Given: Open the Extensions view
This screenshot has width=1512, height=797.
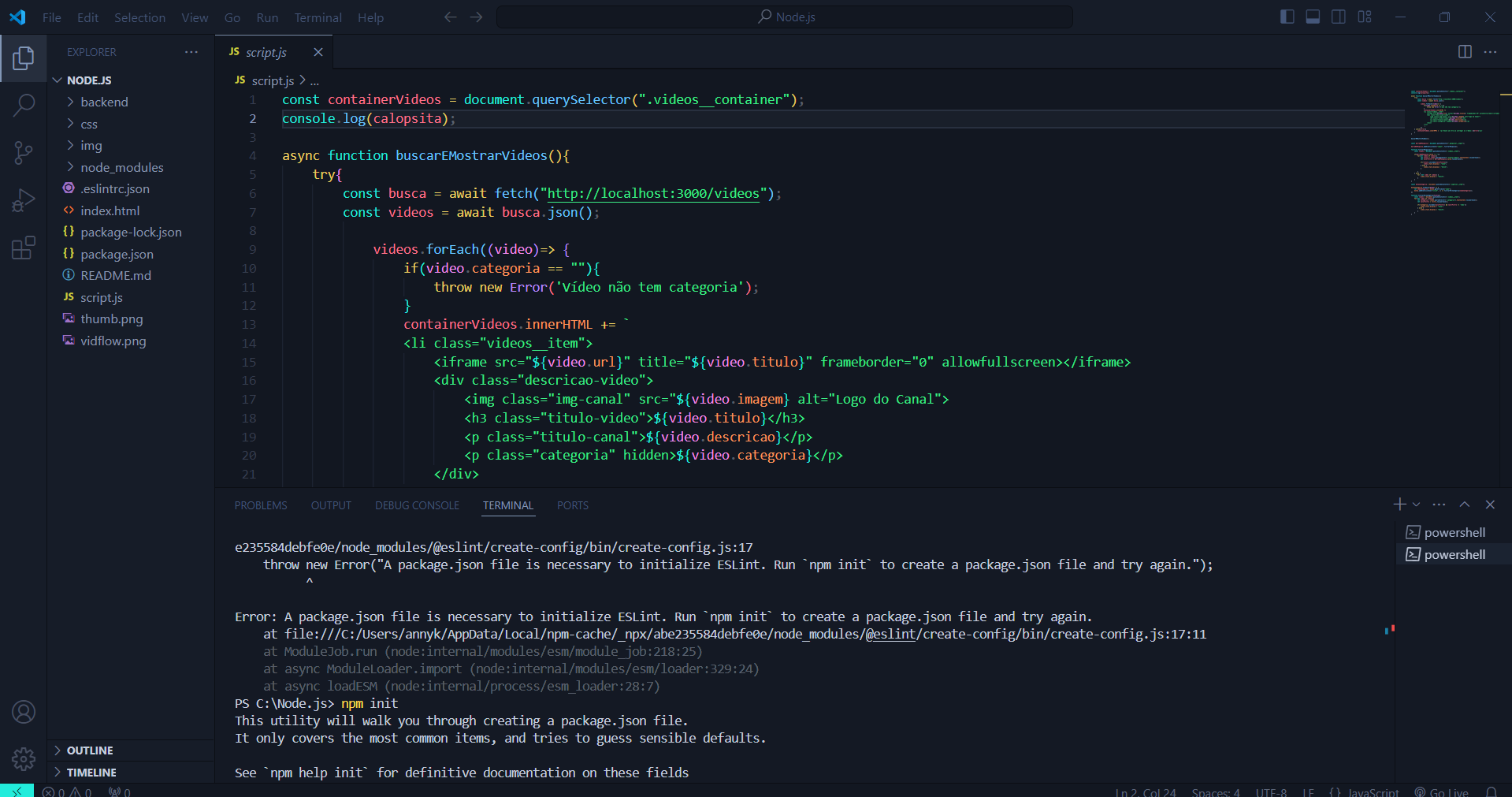Looking at the screenshot, I should pos(24,248).
